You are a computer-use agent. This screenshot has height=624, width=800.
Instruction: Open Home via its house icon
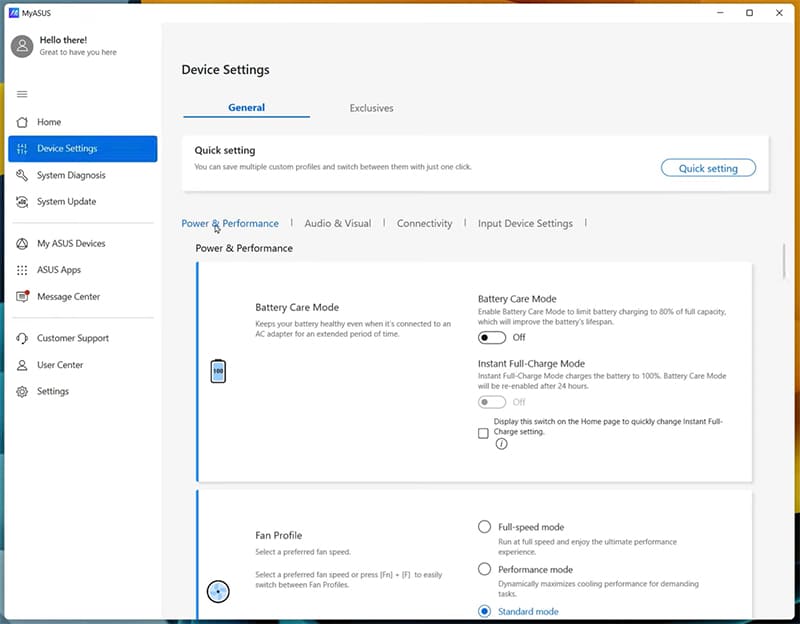click(22, 122)
